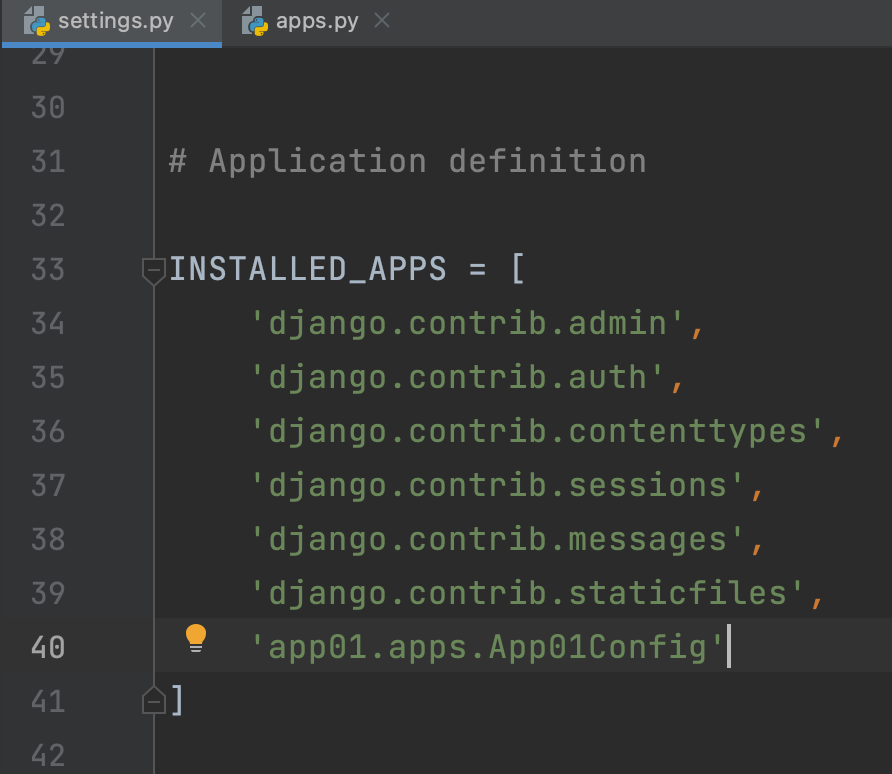Open the yellow lightbulb quick-fix on line 40
892x774 pixels.
pos(196,638)
